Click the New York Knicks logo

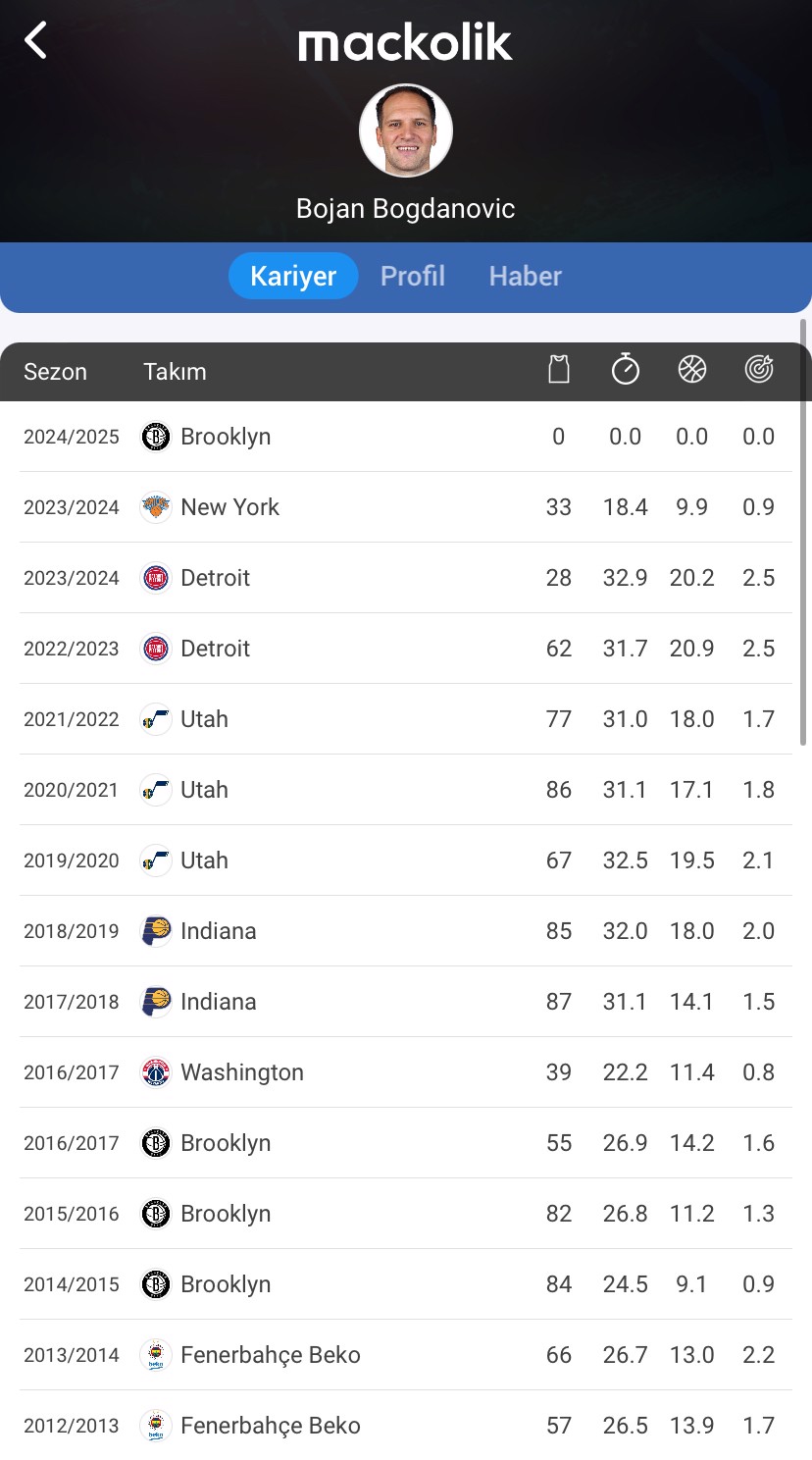click(x=156, y=507)
